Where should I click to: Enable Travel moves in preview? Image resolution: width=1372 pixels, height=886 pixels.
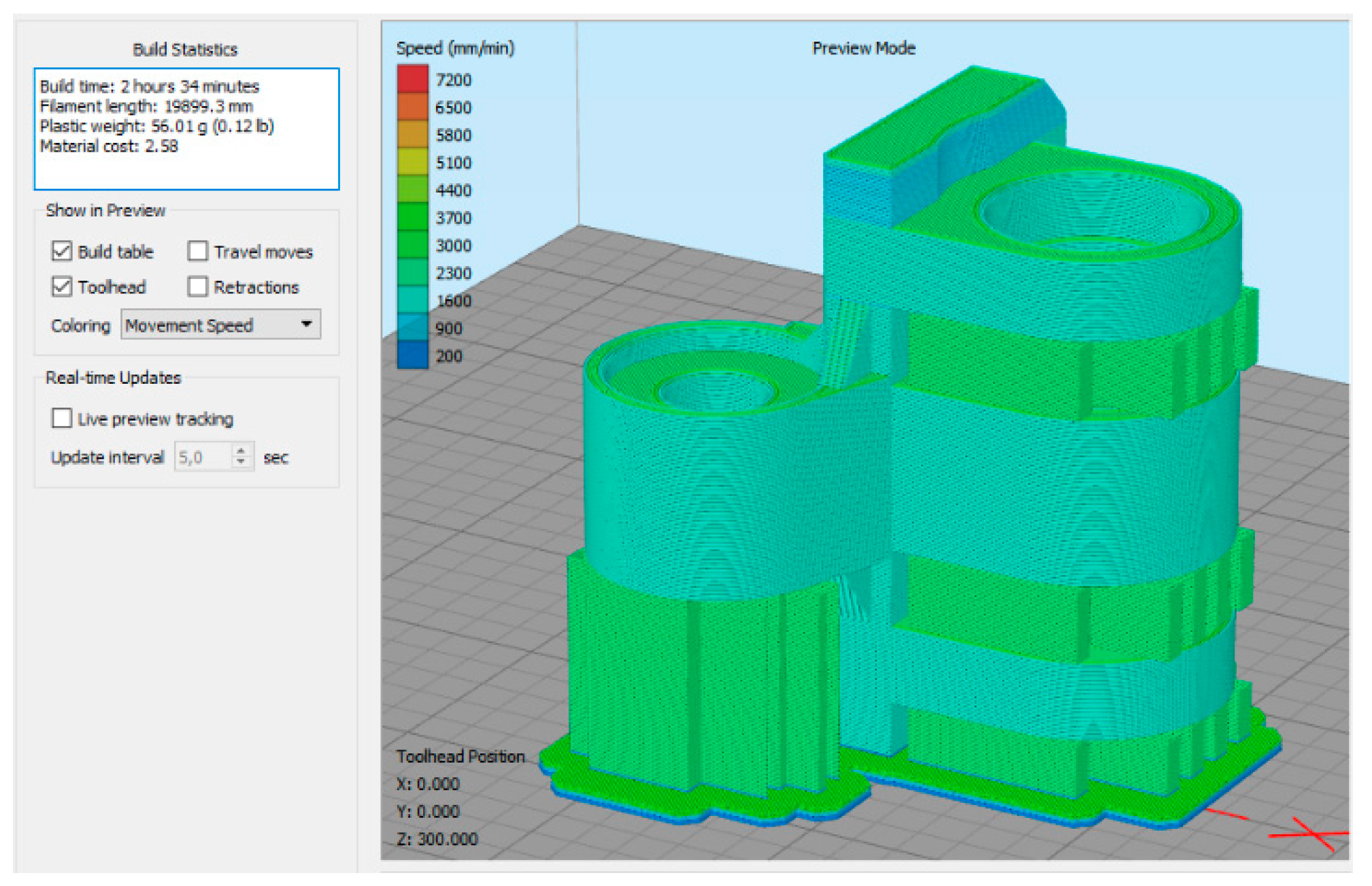197,251
